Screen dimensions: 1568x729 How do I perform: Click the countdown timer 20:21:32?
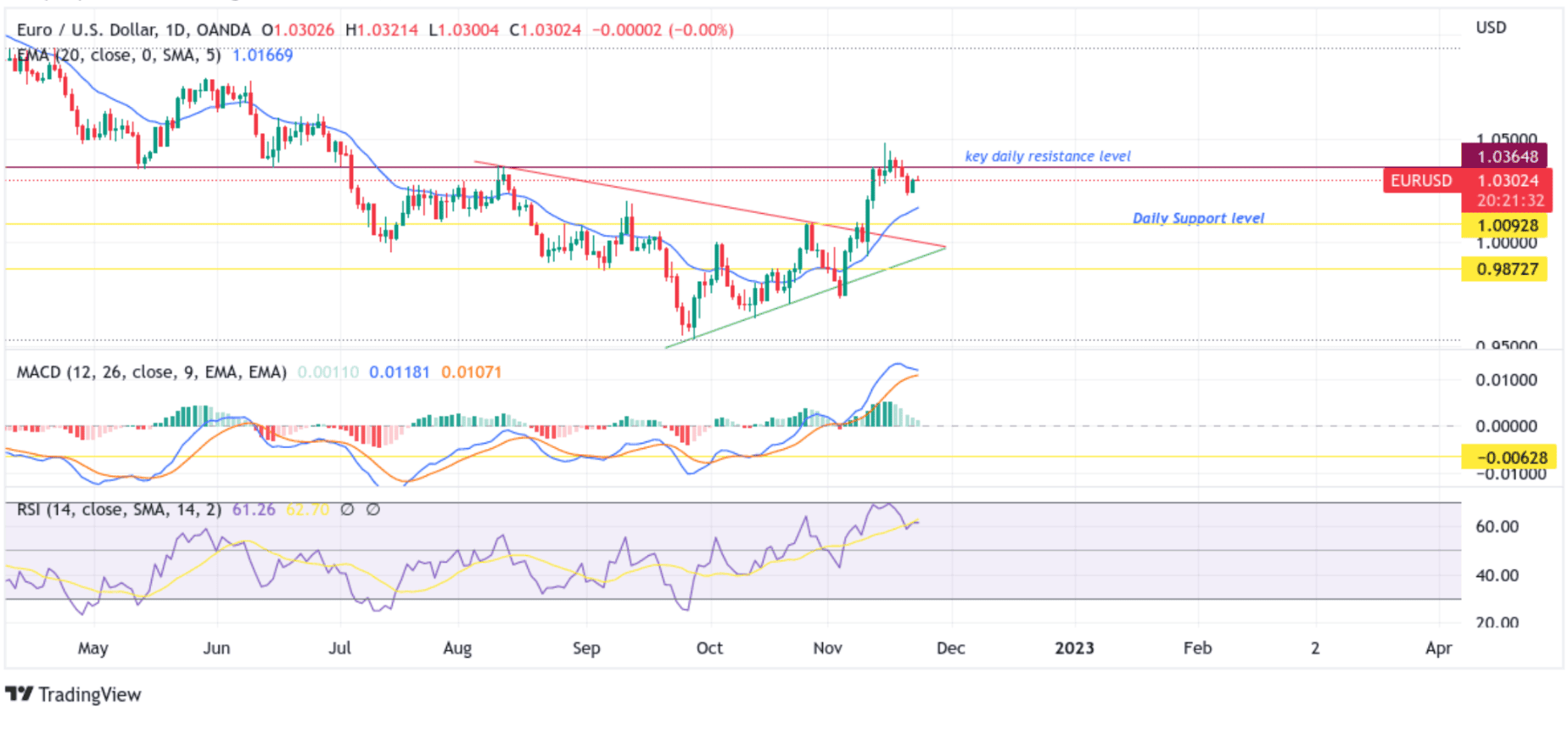pos(1510,200)
